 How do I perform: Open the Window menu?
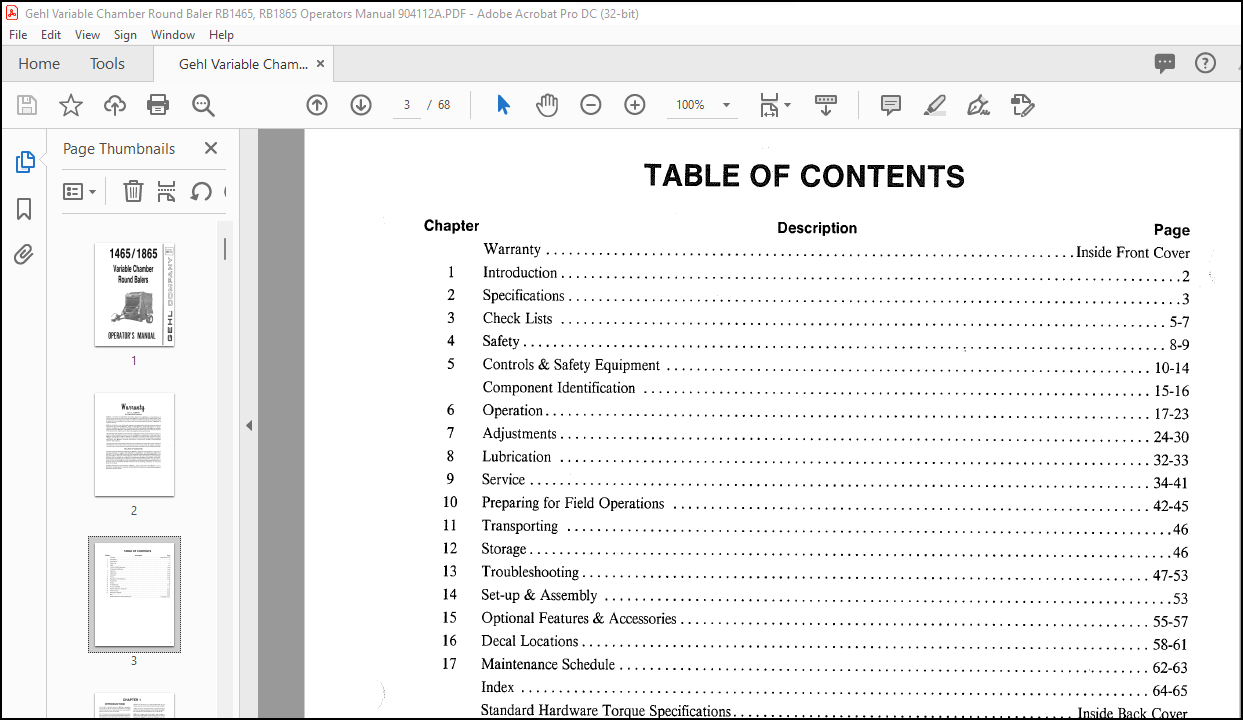[173, 34]
